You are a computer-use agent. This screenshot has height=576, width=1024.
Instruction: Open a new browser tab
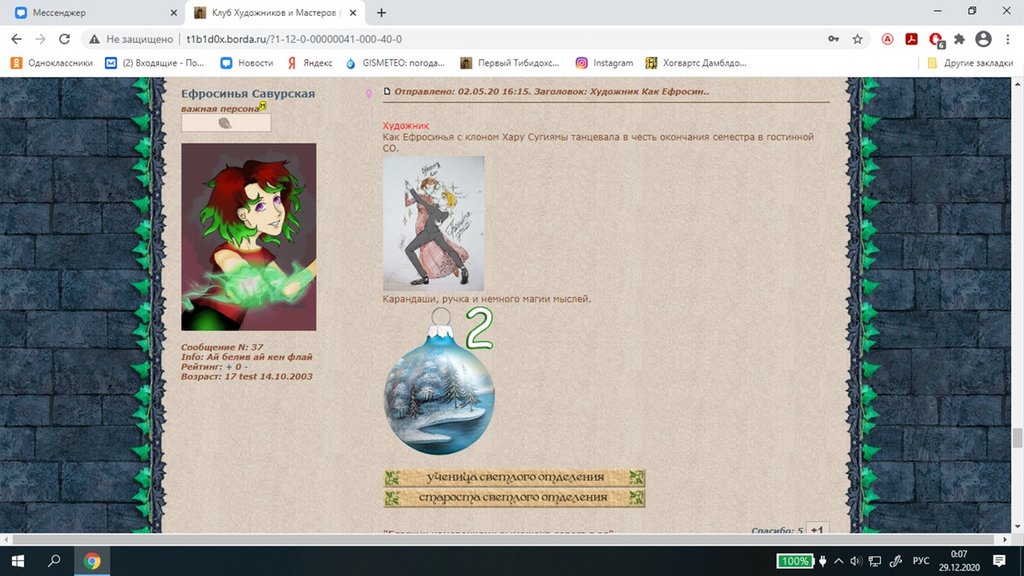[381, 12]
